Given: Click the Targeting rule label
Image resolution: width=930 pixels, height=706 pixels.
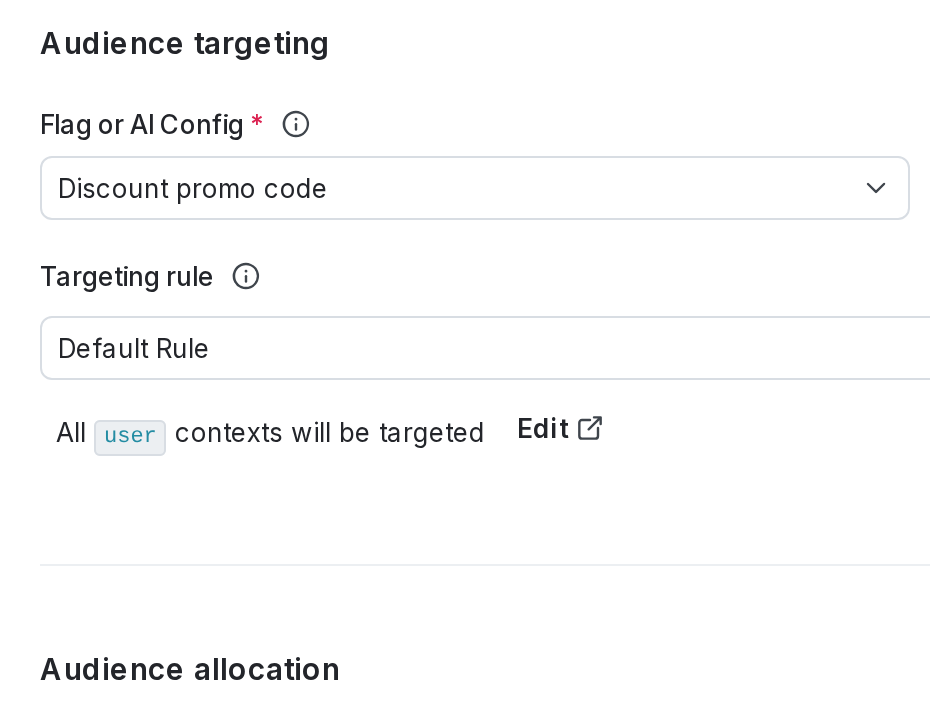Looking at the screenshot, I should point(126,277).
